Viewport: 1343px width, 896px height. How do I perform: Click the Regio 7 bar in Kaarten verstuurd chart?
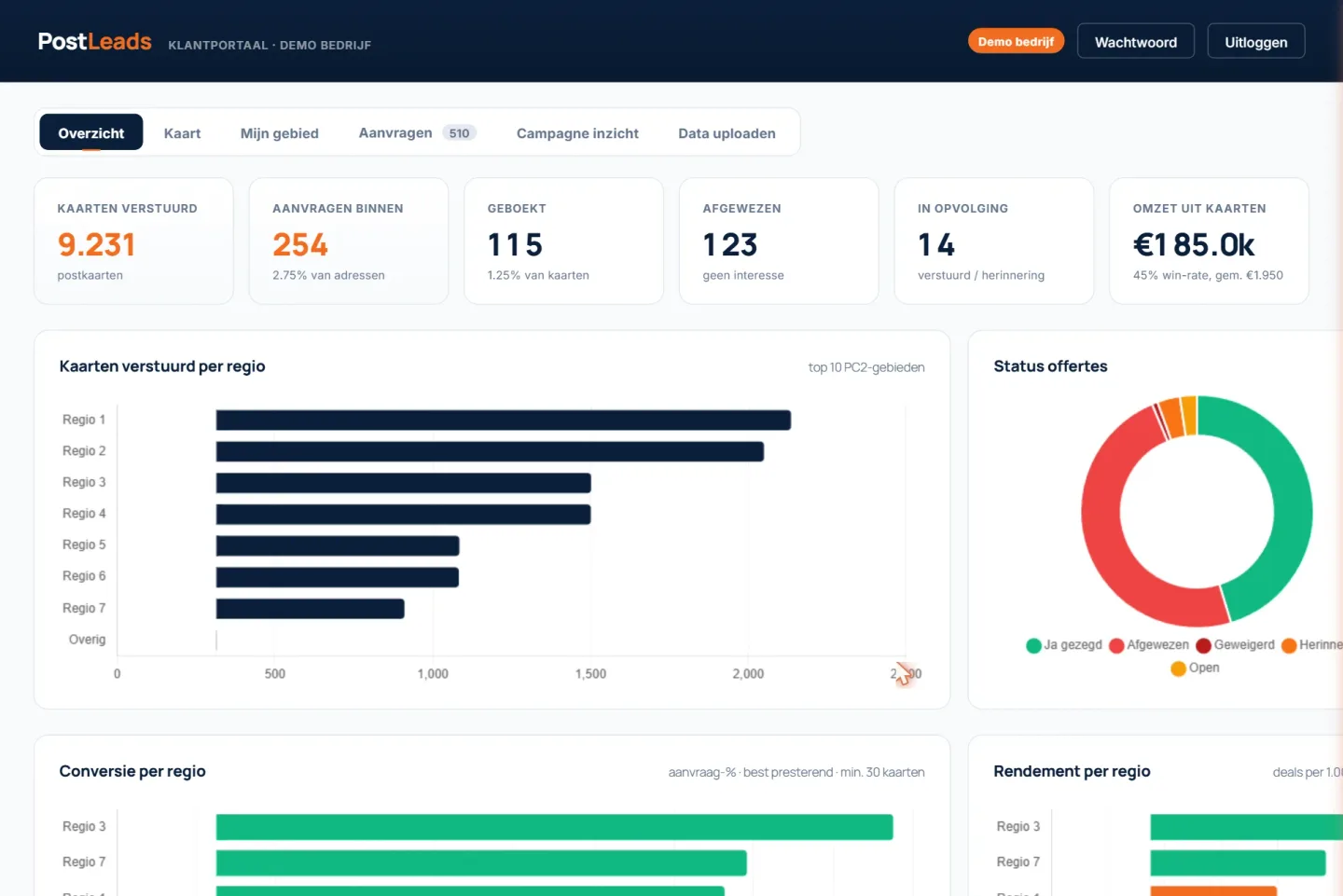(311, 609)
